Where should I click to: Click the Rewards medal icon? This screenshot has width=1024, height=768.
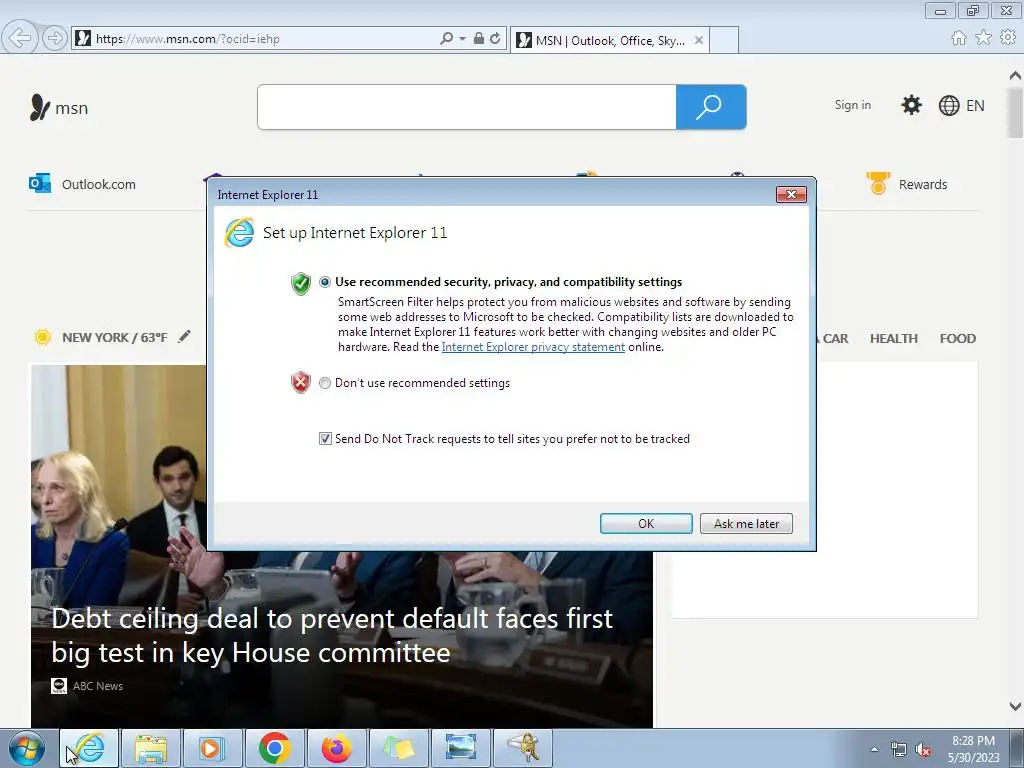(878, 183)
